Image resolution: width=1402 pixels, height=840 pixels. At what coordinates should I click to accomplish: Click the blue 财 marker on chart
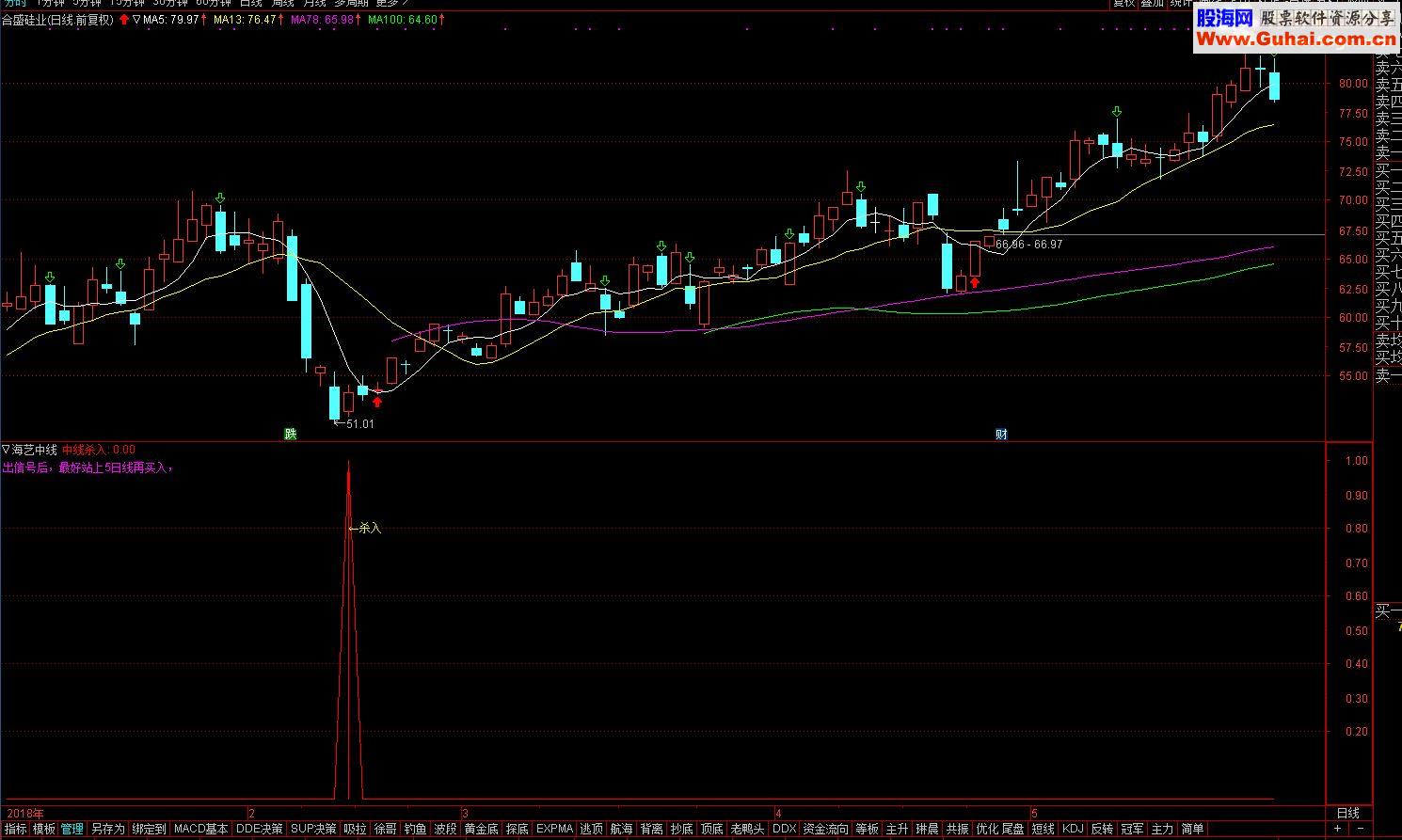tap(1002, 434)
